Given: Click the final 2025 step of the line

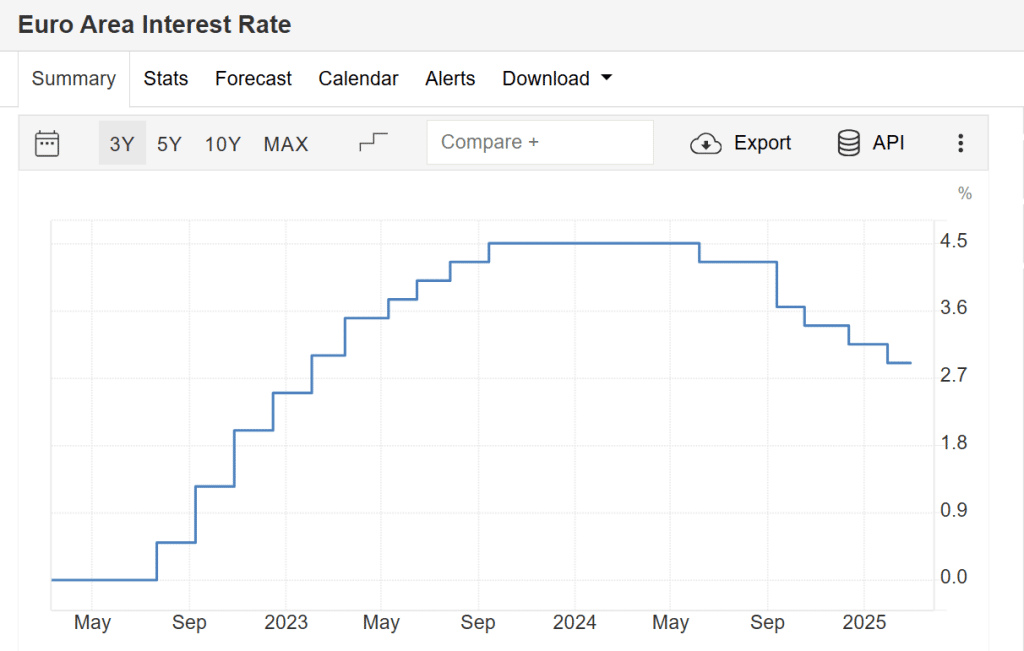Looking at the screenshot, I should click(899, 363).
